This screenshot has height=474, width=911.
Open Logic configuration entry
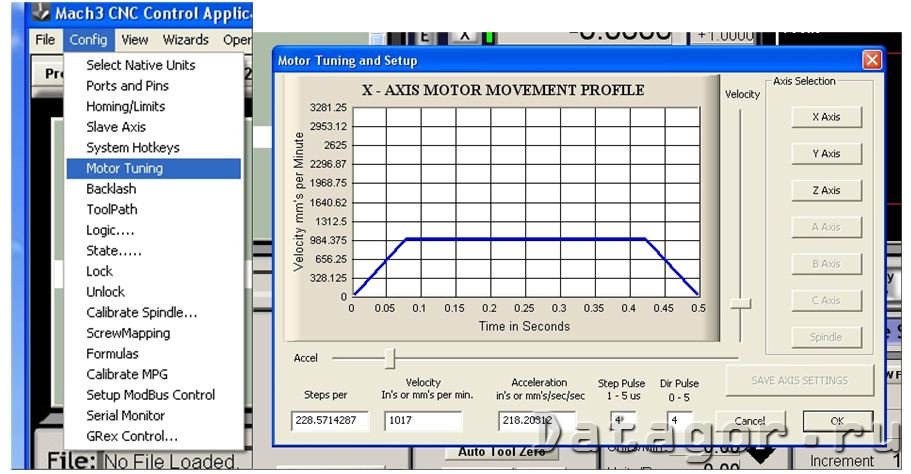(x=153, y=230)
